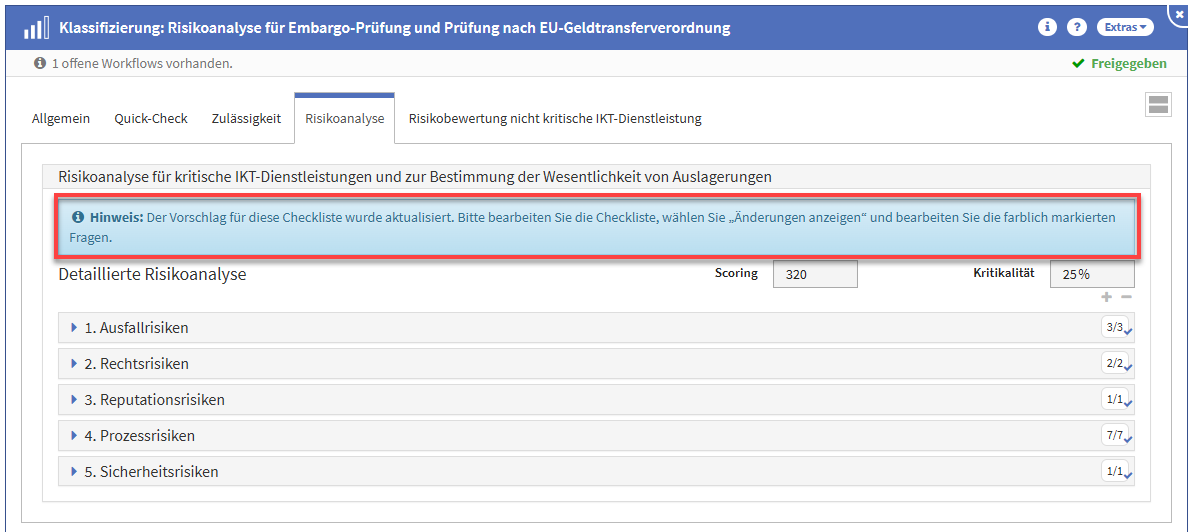This screenshot has height=532, width=1197.
Task: Open the Extras dropdown menu
Action: 1125,27
